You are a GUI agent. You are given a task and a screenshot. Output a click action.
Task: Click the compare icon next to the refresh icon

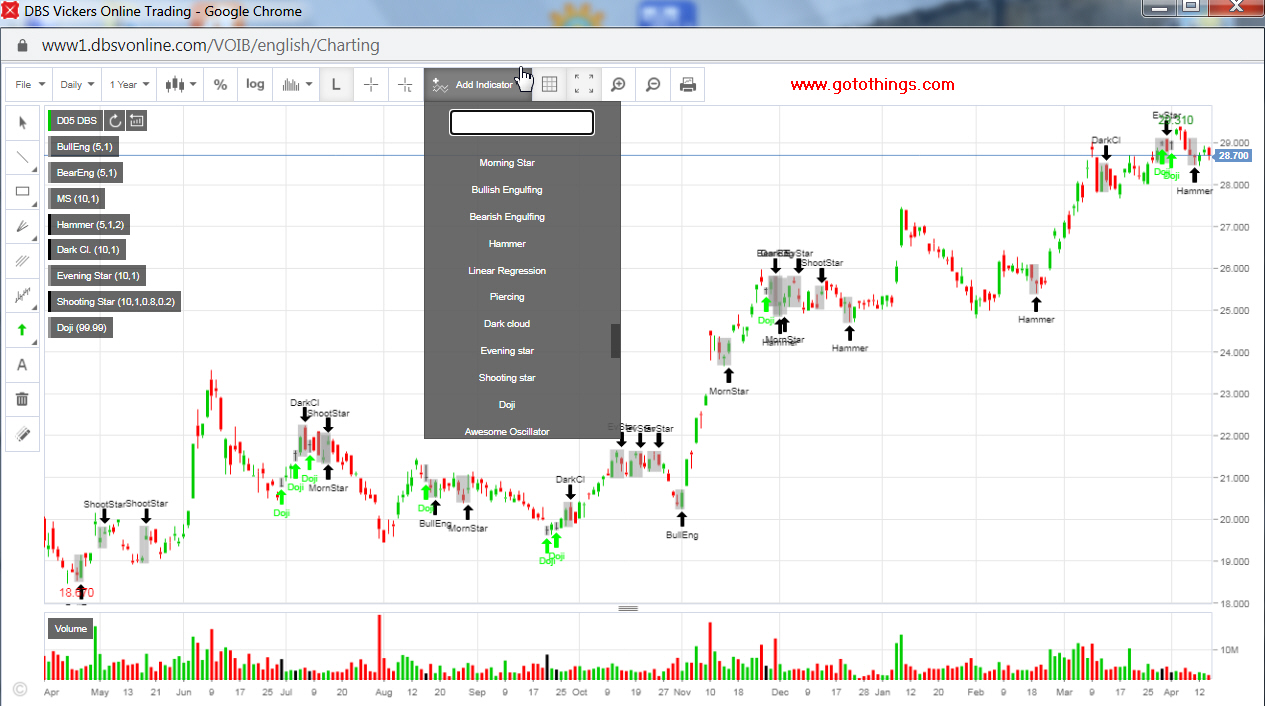tap(137, 121)
